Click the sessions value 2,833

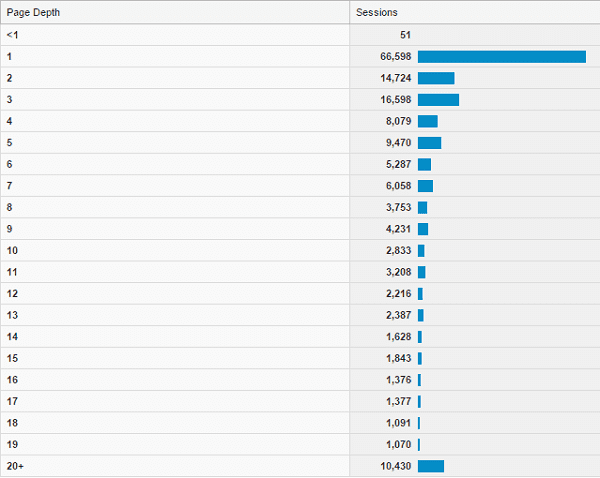pyautogui.click(x=398, y=250)
